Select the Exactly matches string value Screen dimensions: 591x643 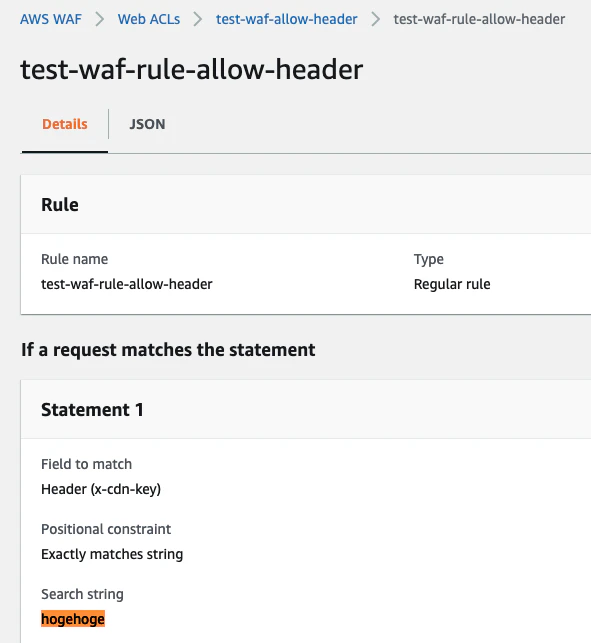(x=112, y=554)
